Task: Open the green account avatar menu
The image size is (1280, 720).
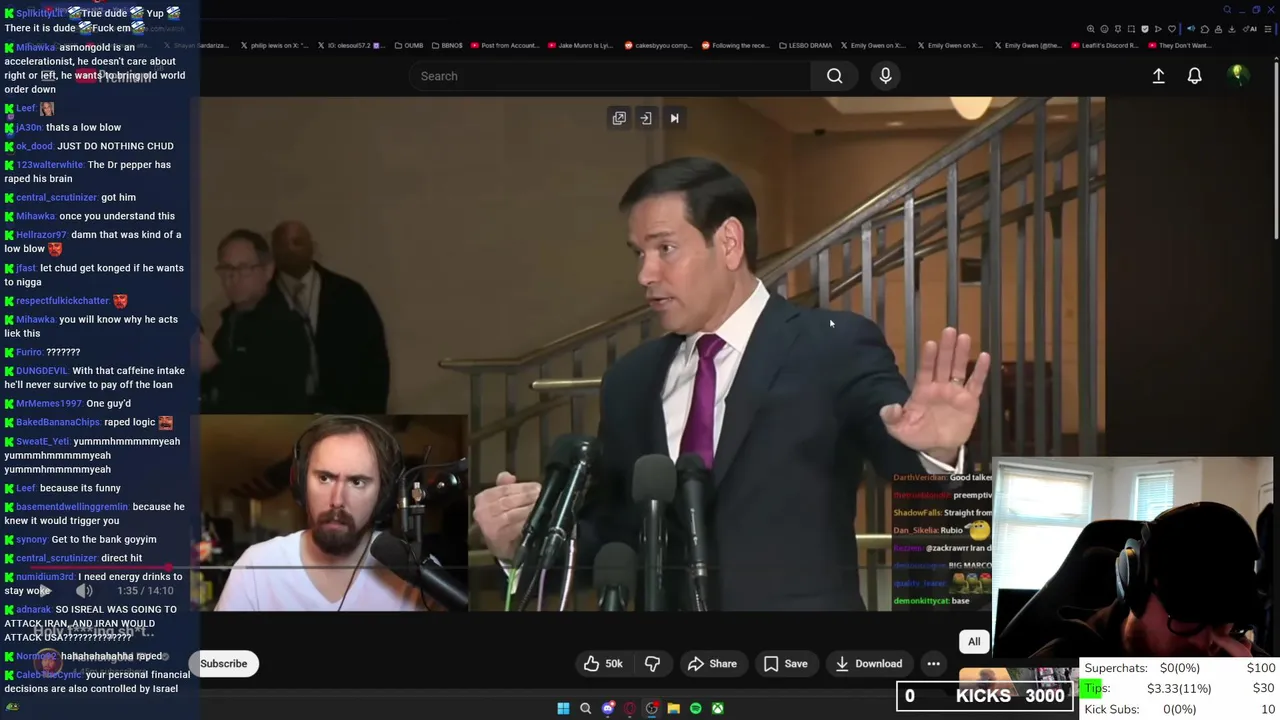Action: tap(1238, 75)
